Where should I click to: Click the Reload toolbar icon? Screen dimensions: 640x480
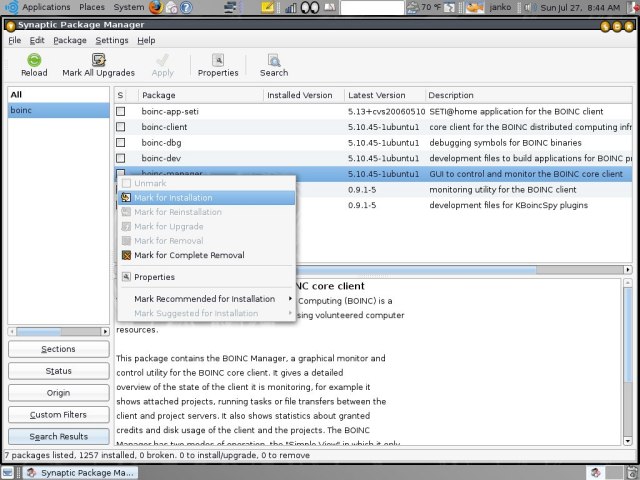(34, 60)
